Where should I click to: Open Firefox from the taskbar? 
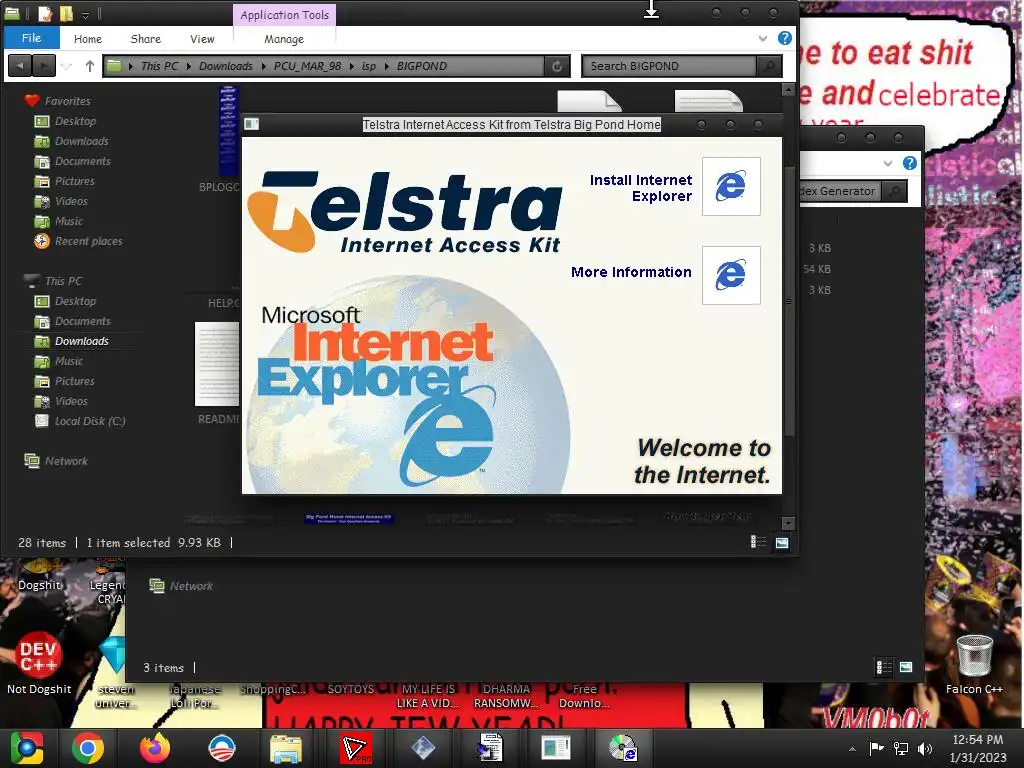pos(155,748)
